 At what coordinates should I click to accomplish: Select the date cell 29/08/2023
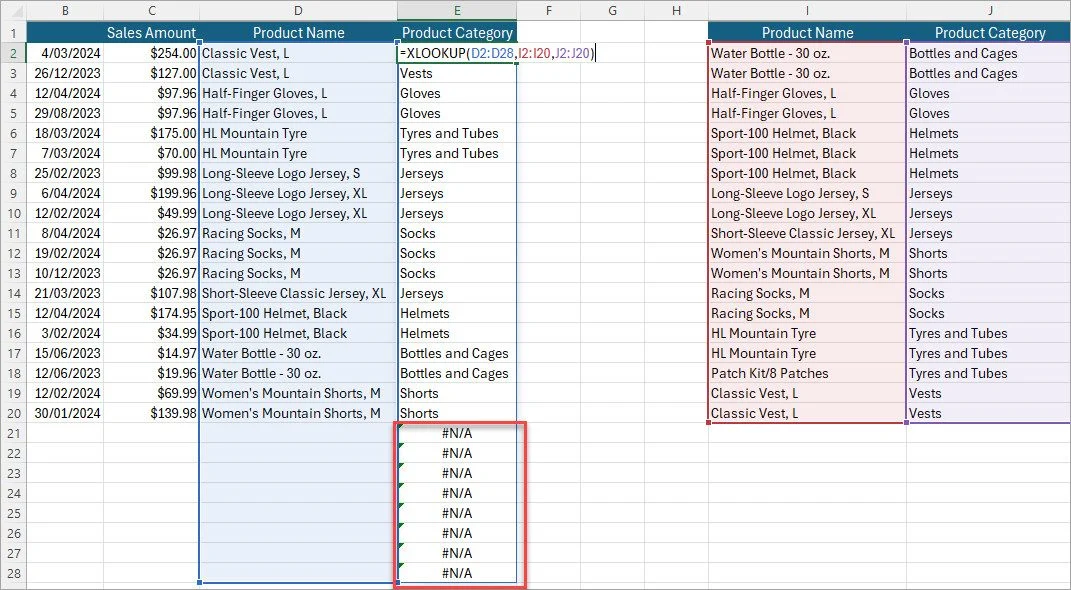point(65,113)
